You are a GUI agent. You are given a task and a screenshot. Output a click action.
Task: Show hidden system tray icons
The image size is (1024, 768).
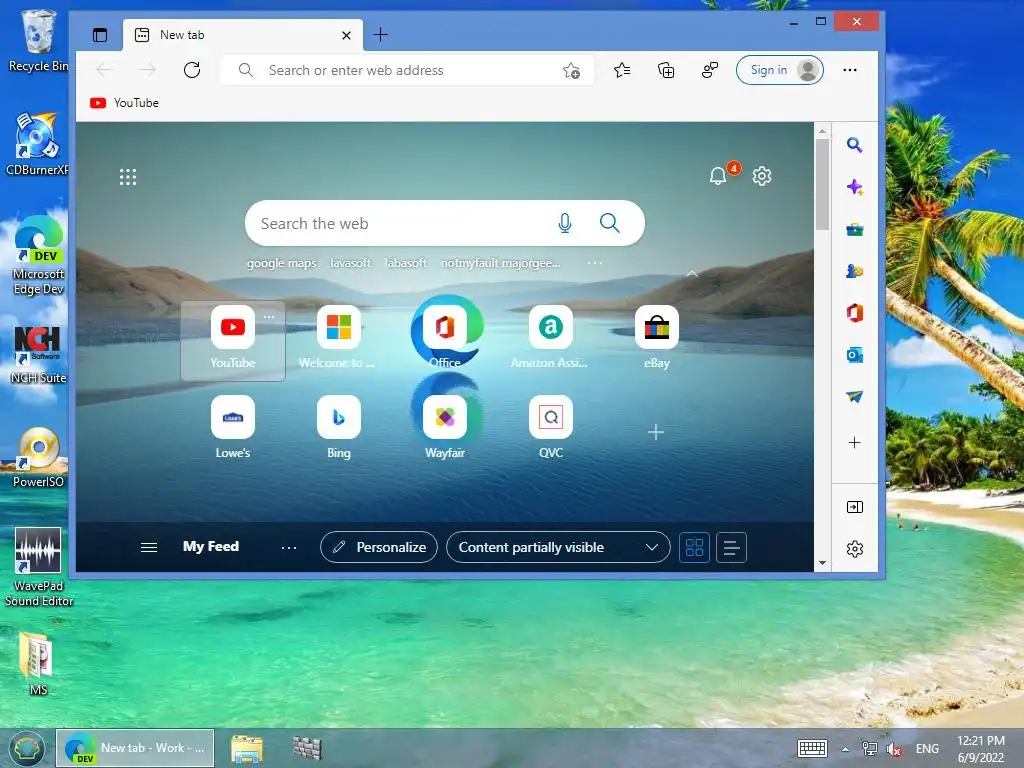coord(846,749)
